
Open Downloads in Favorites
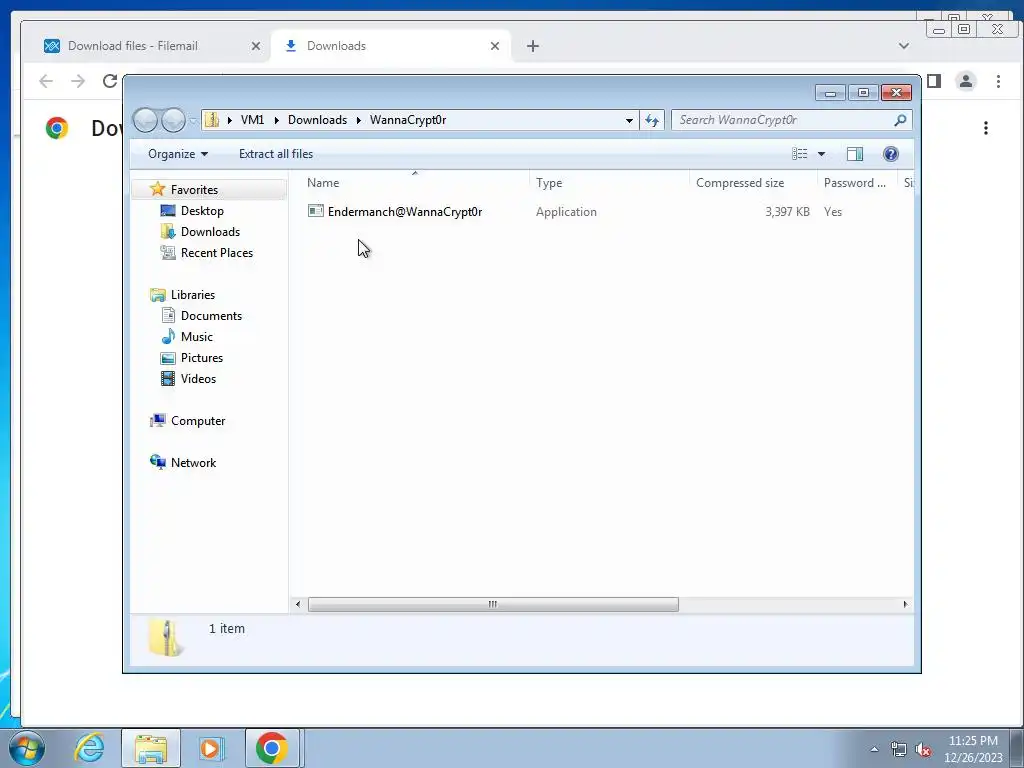[210, 232]
